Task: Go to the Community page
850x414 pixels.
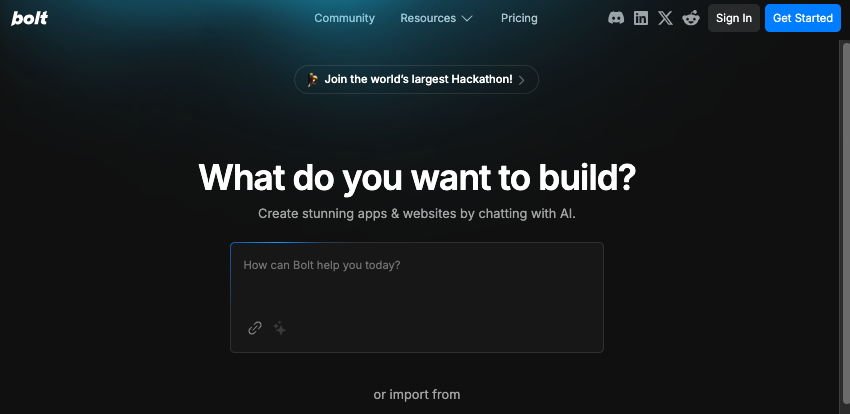Action: pos(344,18)
